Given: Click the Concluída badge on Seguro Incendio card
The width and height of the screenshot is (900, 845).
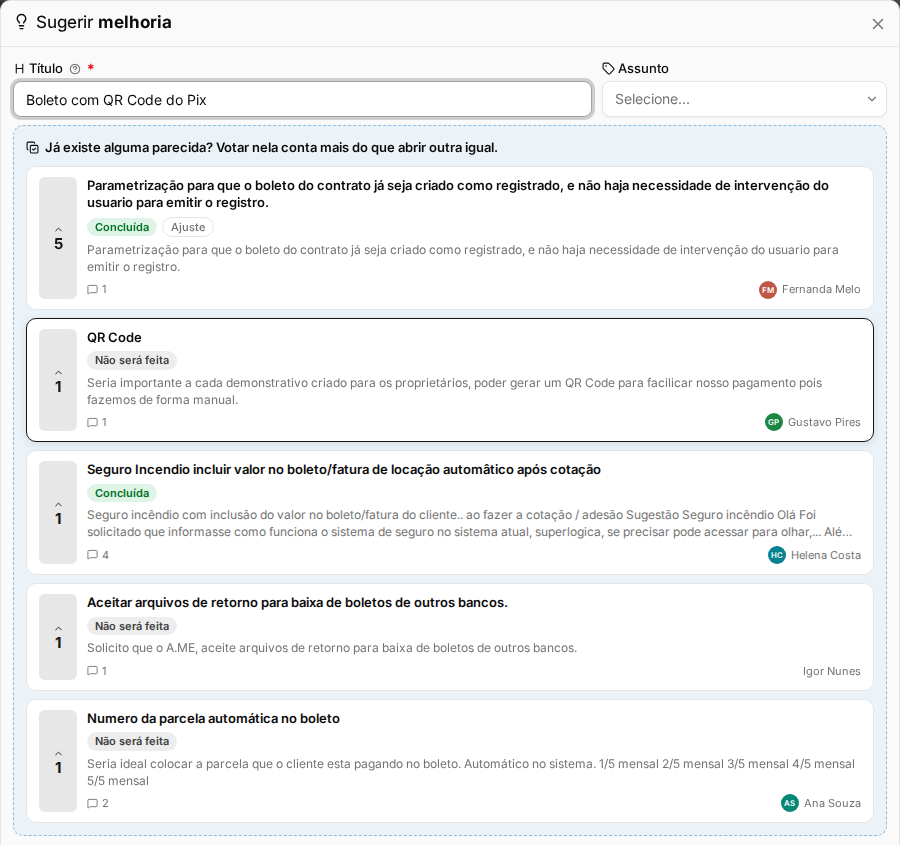Looking at the screenshot, I should click(122, 493).
